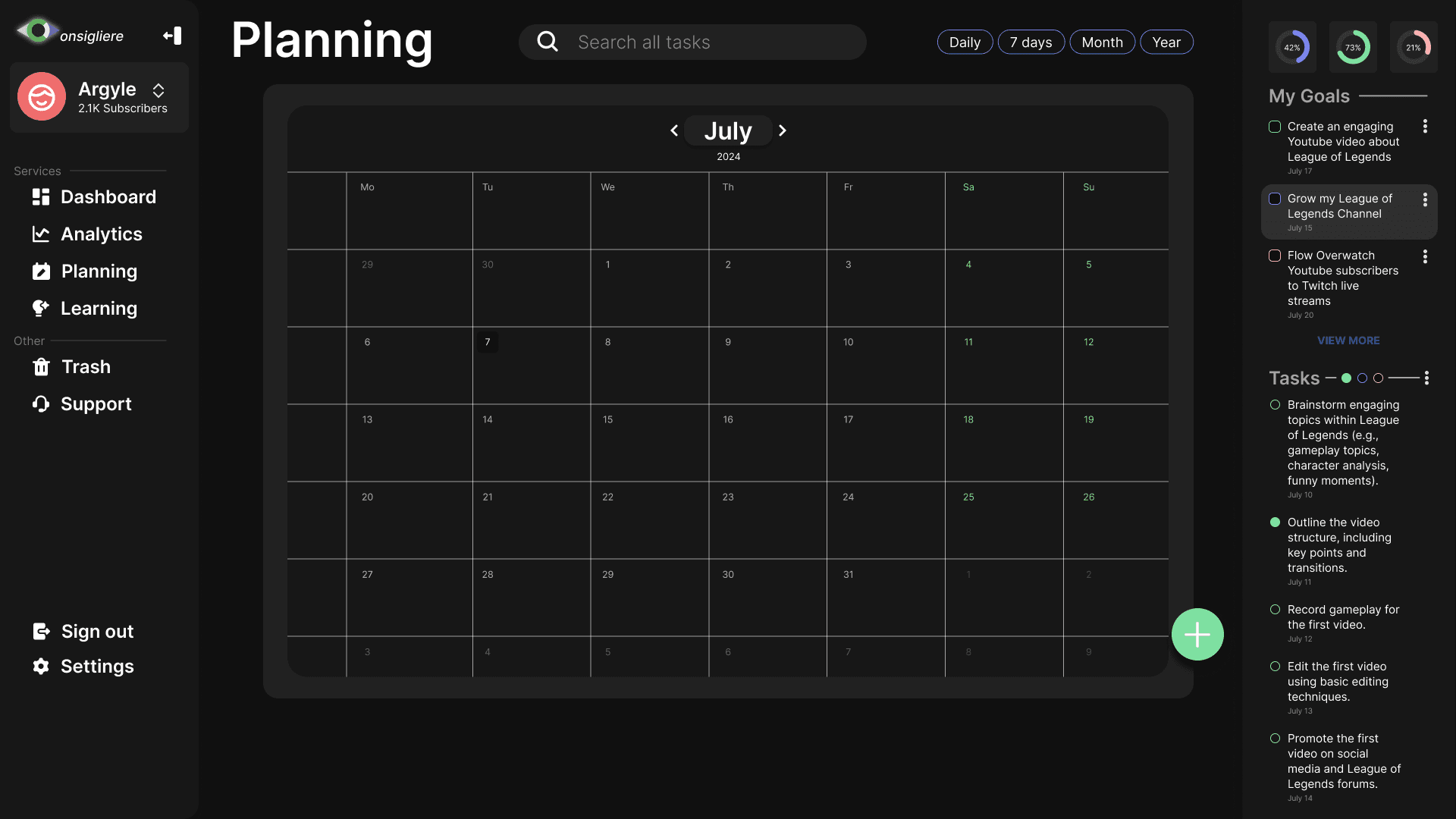Expand the Argyle channel switcher
The image size is (1456, 819).
(x=158, y=91)
